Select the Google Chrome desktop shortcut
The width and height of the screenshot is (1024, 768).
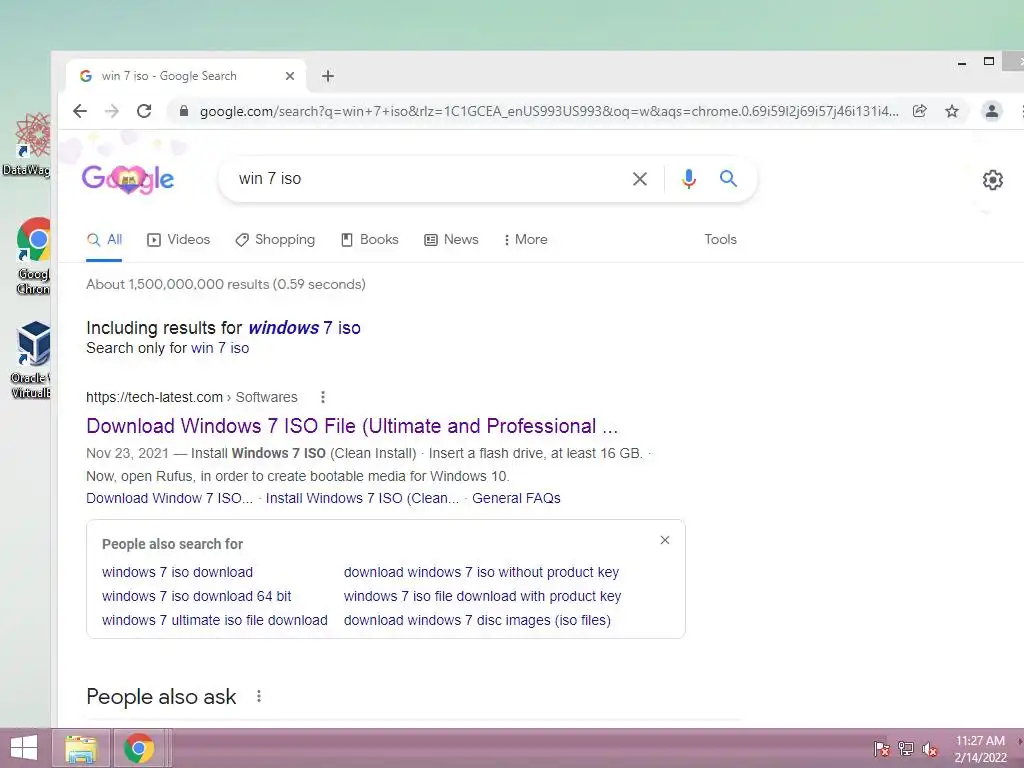(x=33, y=256)
